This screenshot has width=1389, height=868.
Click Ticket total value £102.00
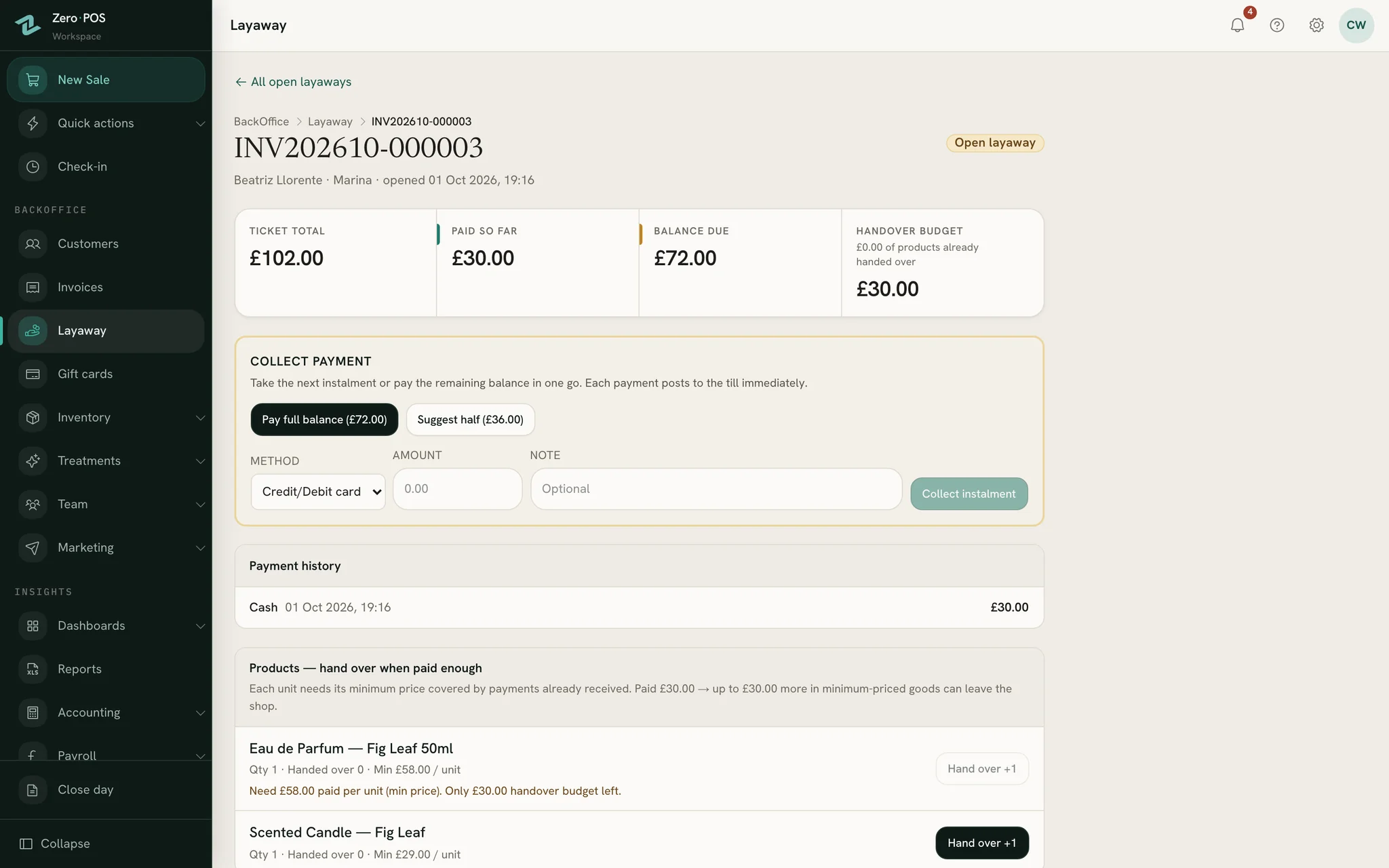[x=286, y=258]
